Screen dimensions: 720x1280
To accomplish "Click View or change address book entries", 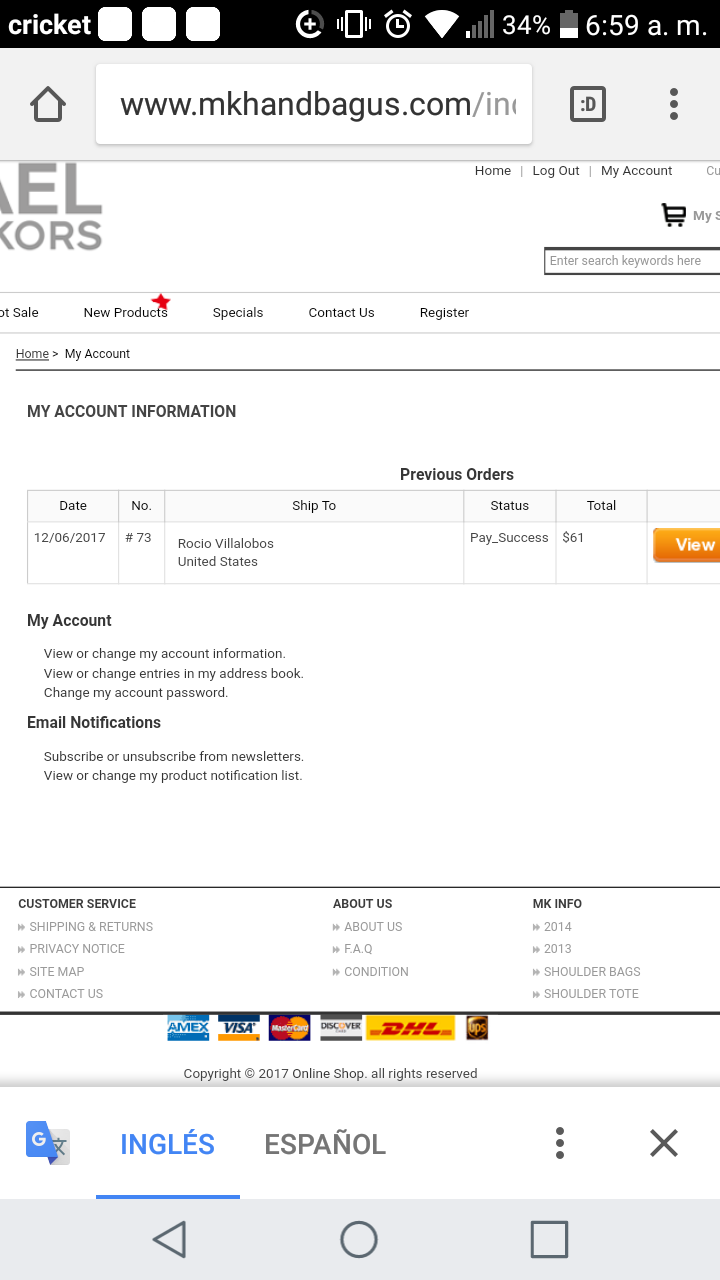I will tap(174, 674).
